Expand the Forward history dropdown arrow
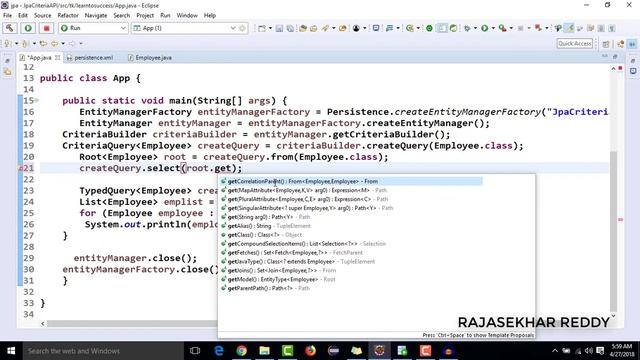The image size is (640, 360). tap(81, 43)
